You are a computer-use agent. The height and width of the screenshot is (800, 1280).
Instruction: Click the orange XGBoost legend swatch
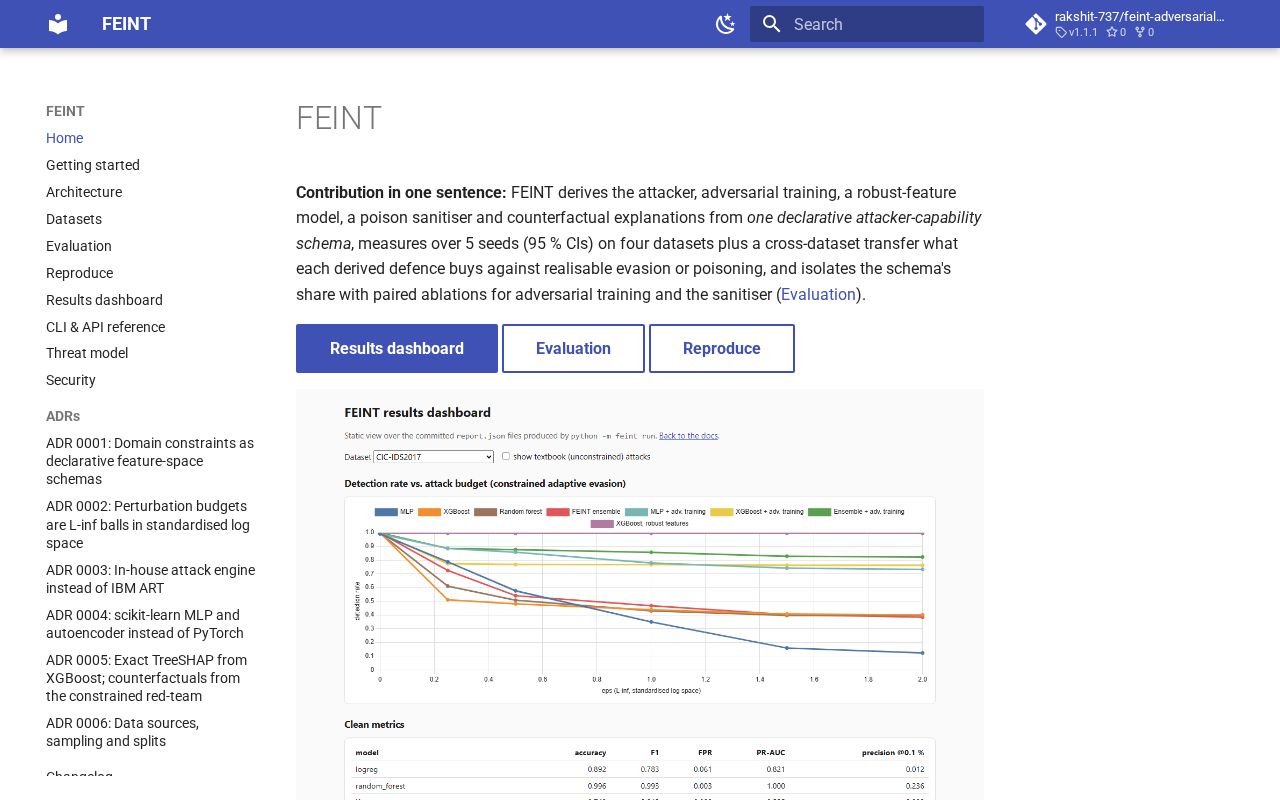(430, 512)
